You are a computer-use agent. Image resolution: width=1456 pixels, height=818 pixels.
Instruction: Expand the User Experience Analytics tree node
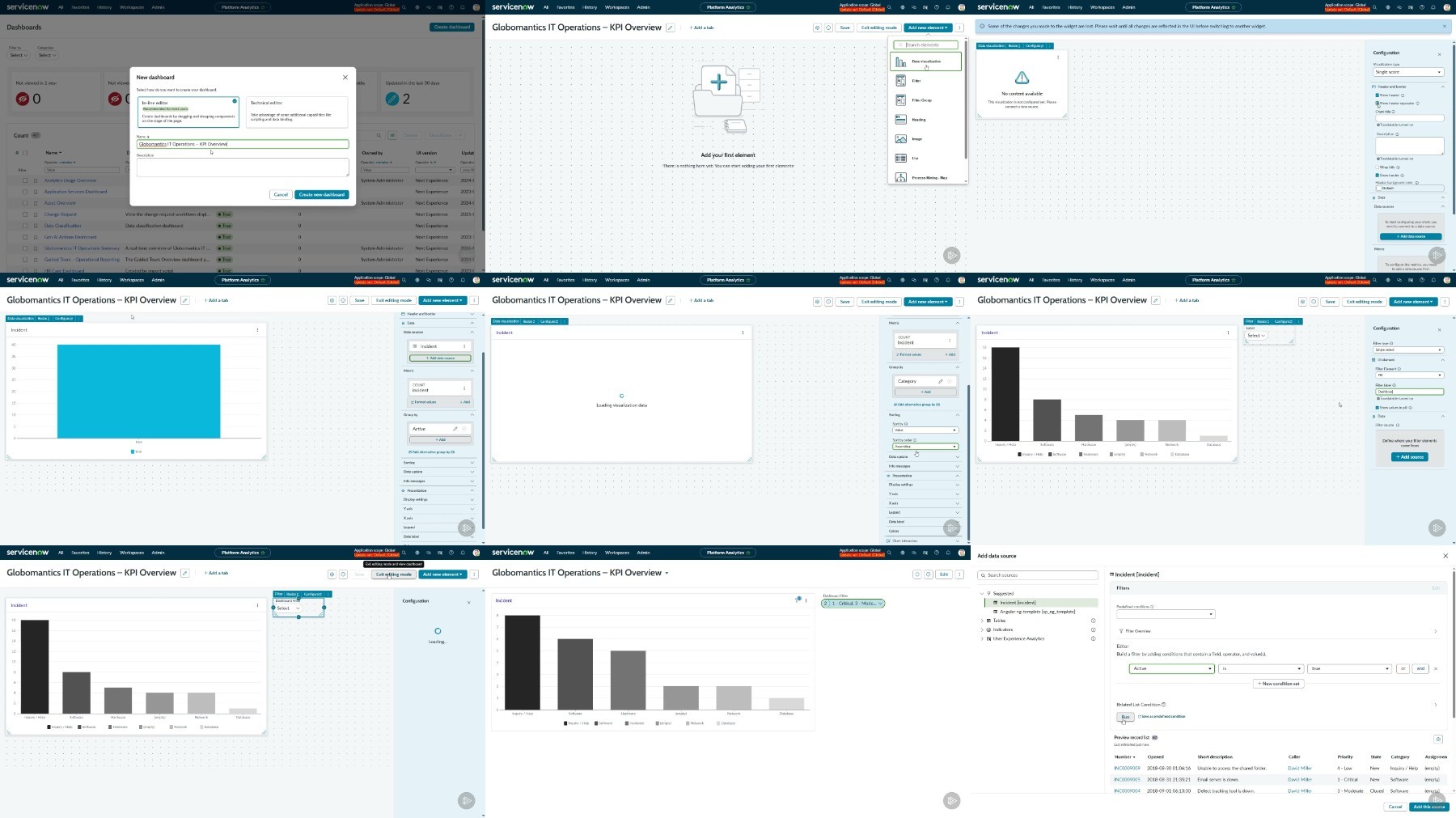point(983,638)
